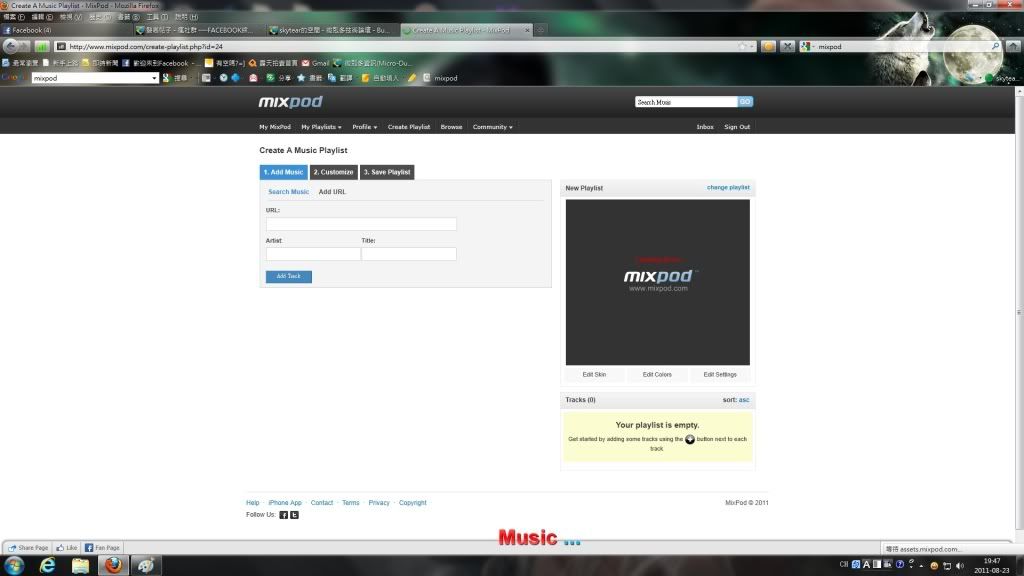Image resolution: width=1024 pixels, height=576 pixels.
Task: Select the Add URL sub-tab
Action: (x=332, y=192)
